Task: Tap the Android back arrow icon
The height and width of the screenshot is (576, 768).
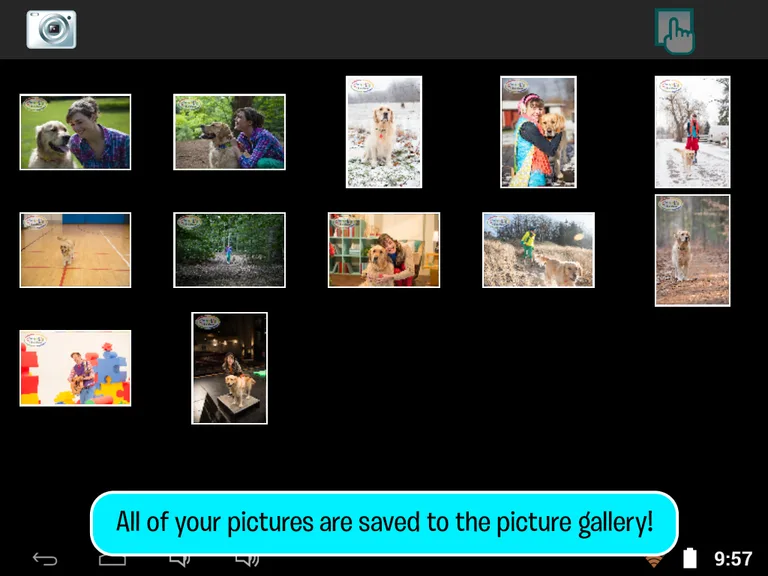Action: pyautogui.click(x=45, y=559)
